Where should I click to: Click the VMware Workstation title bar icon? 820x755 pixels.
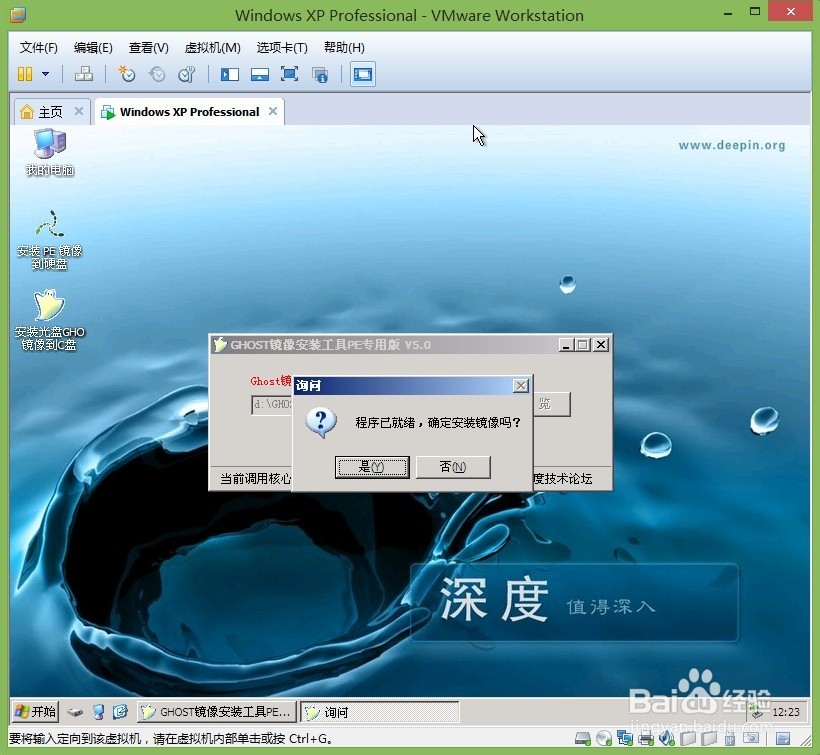pos(18,15)
